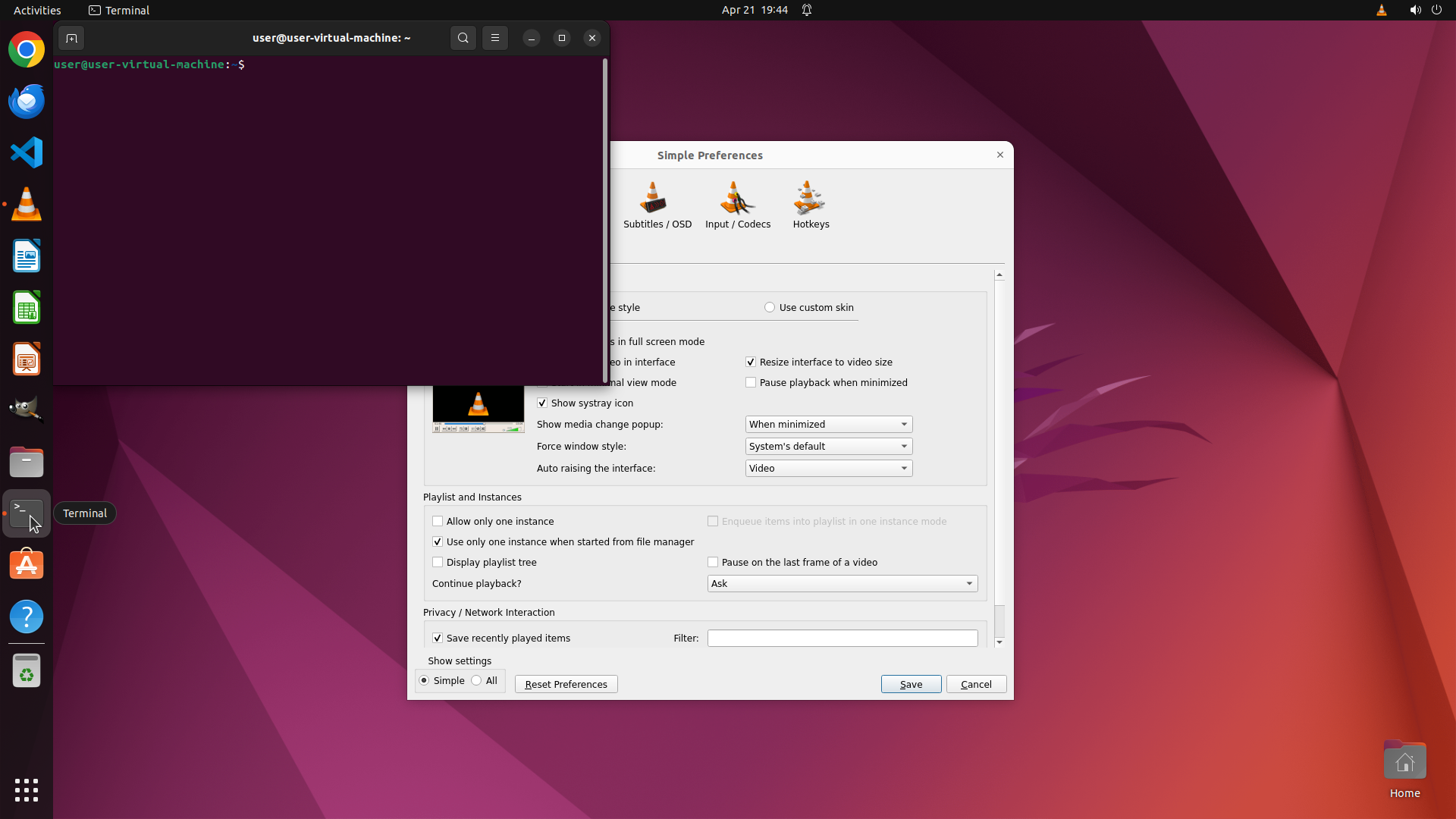
Task: Enable Allow only one instance
Action: (x=438, y=521)
